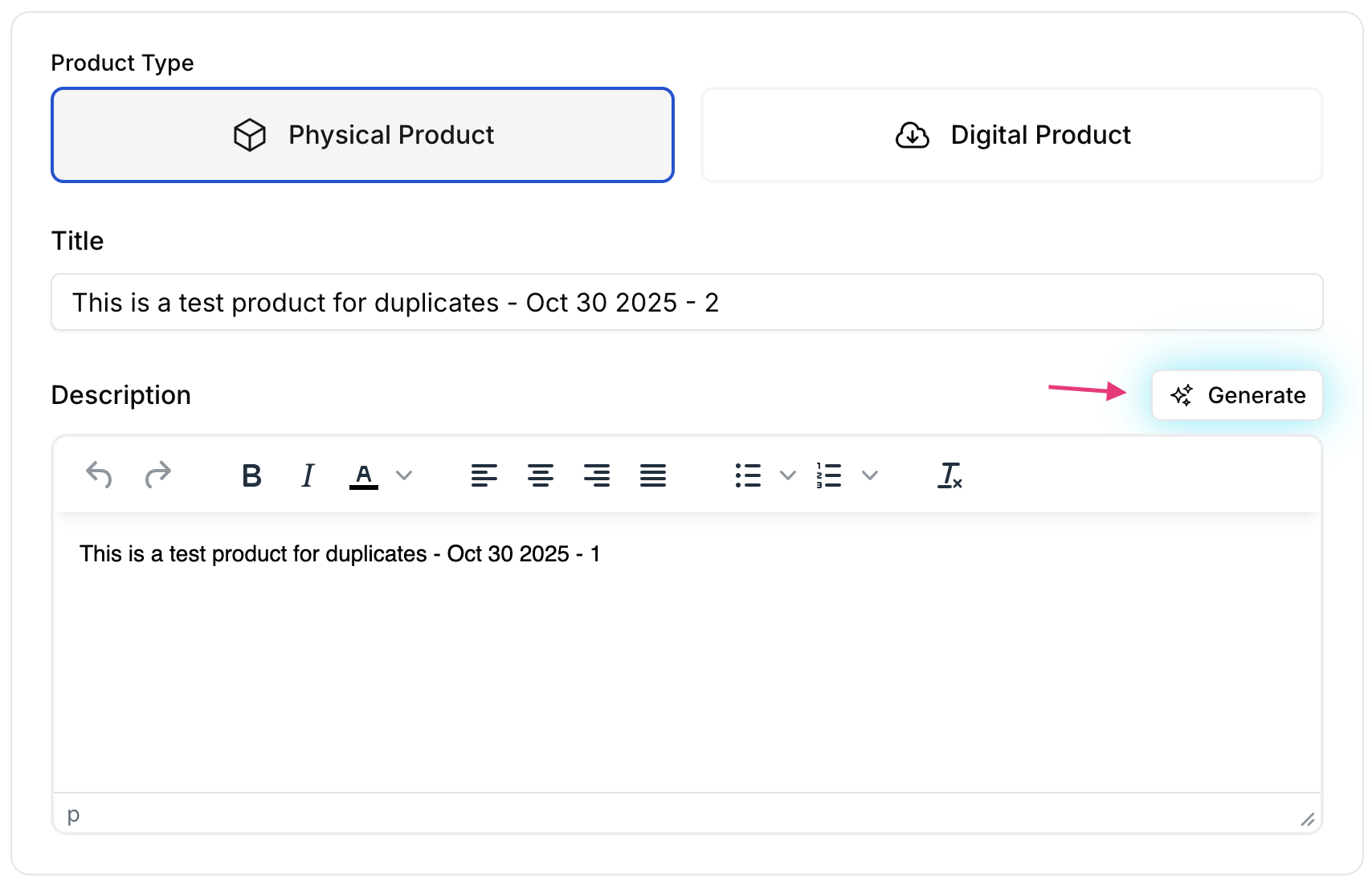Select Digital Product type
Screen dimensions: 1372x885
click(x=1012, y=135)
